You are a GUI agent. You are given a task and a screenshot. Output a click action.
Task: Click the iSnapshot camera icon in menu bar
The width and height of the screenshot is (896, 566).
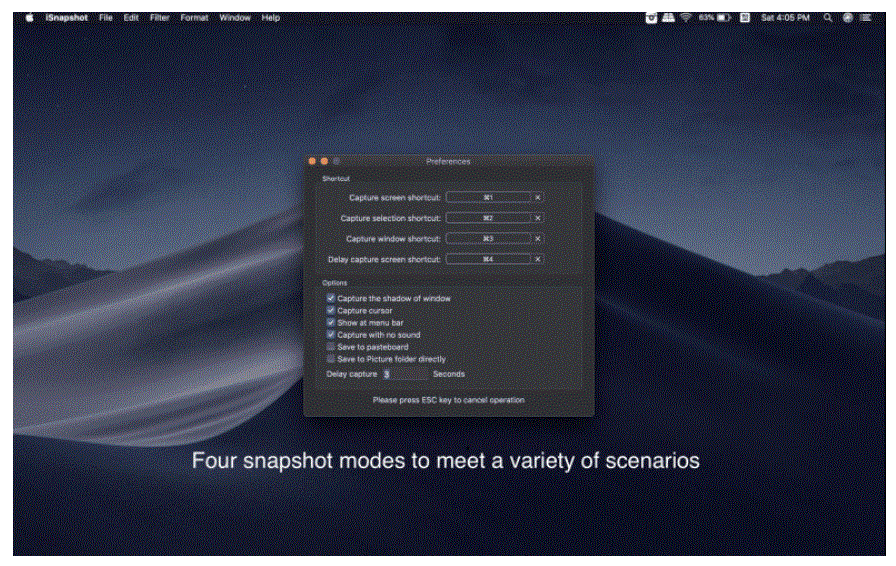(651, 18)
